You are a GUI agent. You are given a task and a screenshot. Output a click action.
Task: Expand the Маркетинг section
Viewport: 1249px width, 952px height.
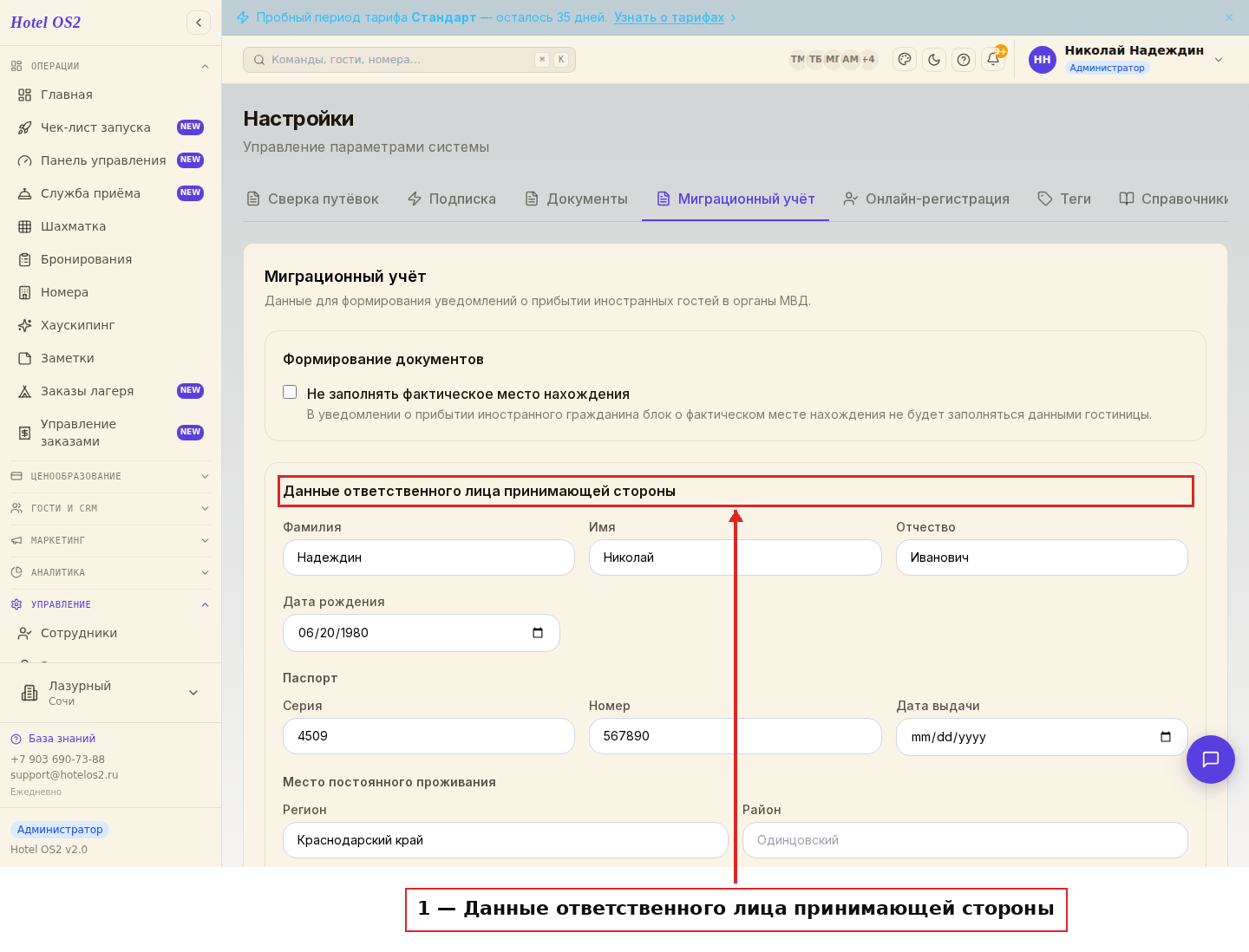click(111, 540)
